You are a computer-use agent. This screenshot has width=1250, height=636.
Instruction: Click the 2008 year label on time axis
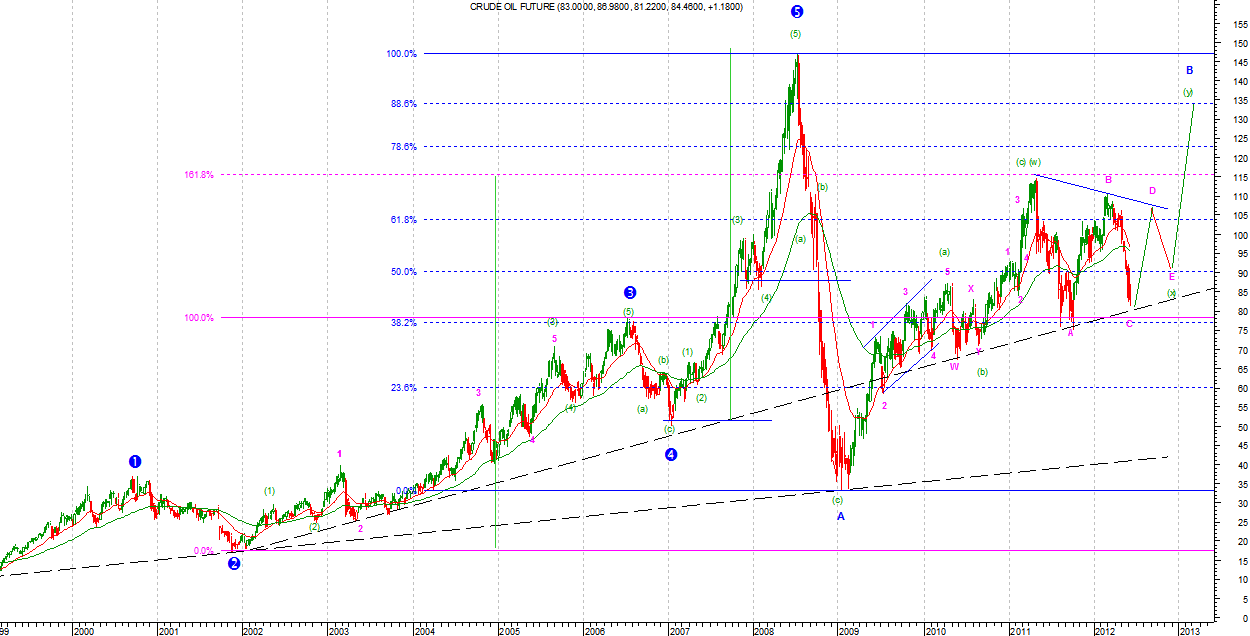click(765, 631)
